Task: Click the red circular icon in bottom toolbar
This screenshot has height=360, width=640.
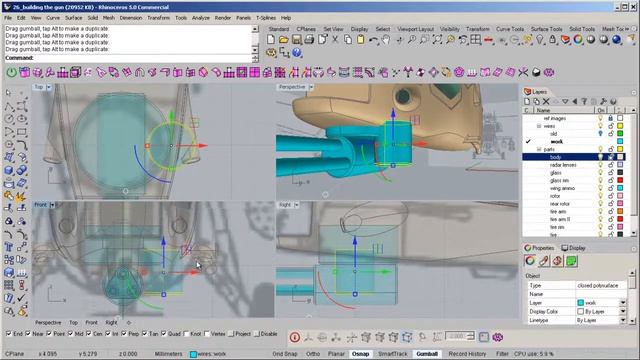Action: coord(295,337)
